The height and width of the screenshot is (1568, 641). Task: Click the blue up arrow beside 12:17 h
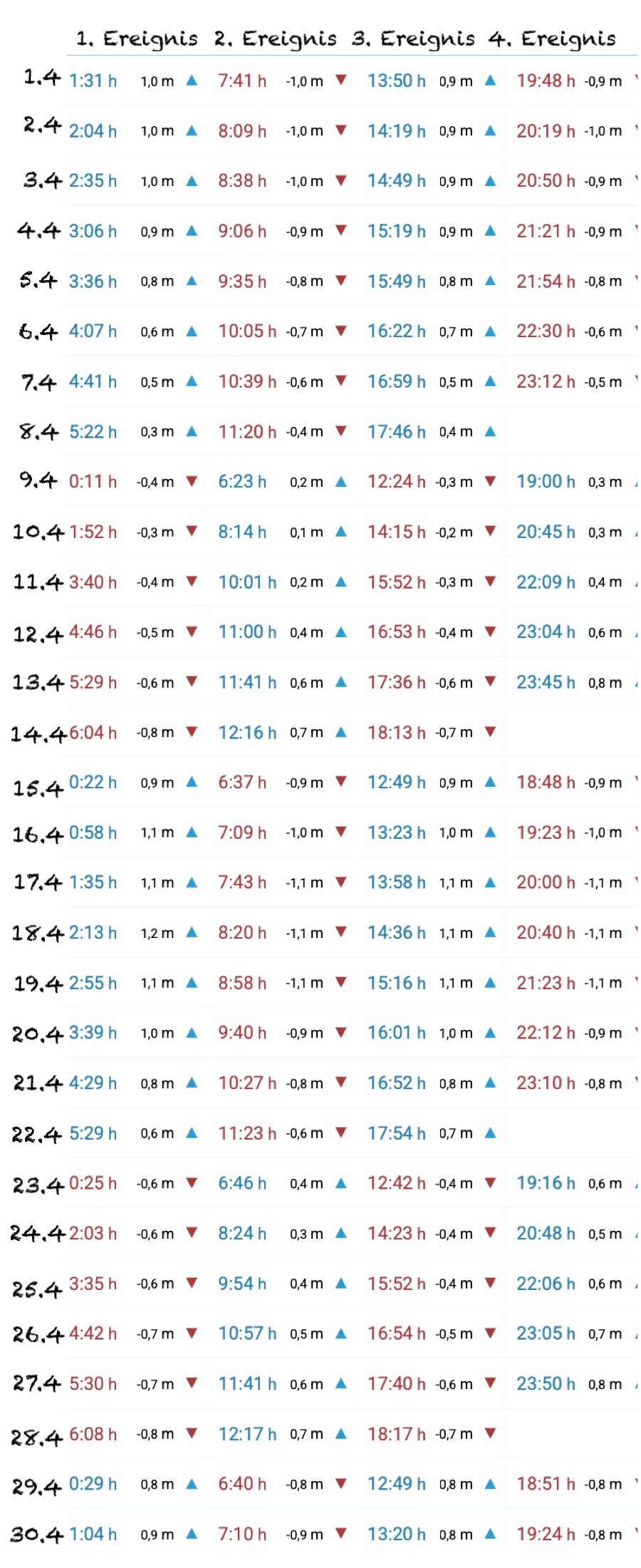click(x=341, y=1434)
